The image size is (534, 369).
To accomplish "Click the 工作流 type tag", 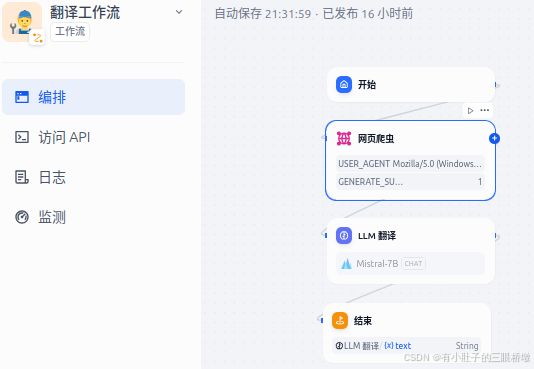I will 70,32.
